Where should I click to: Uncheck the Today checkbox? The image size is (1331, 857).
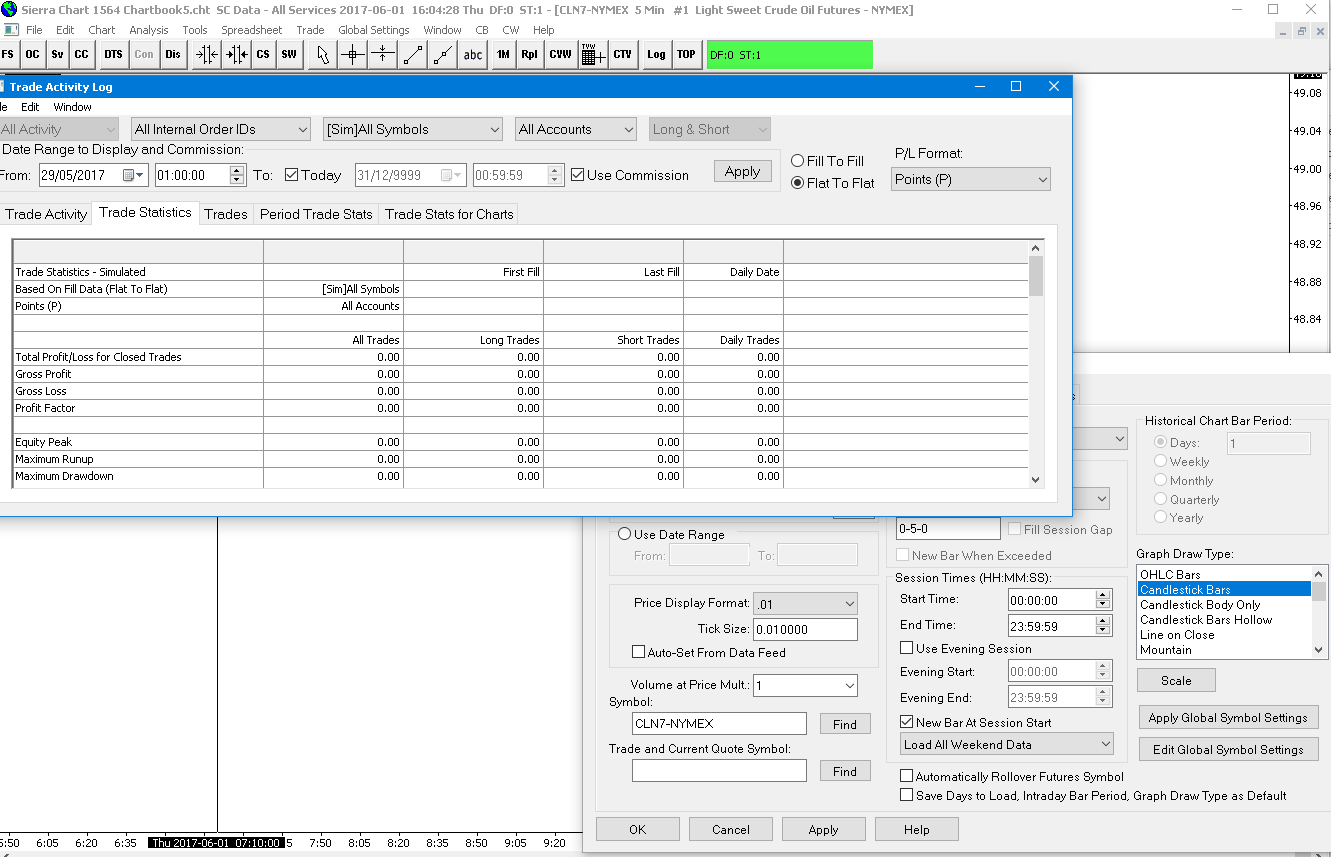[x=292, y=175]
